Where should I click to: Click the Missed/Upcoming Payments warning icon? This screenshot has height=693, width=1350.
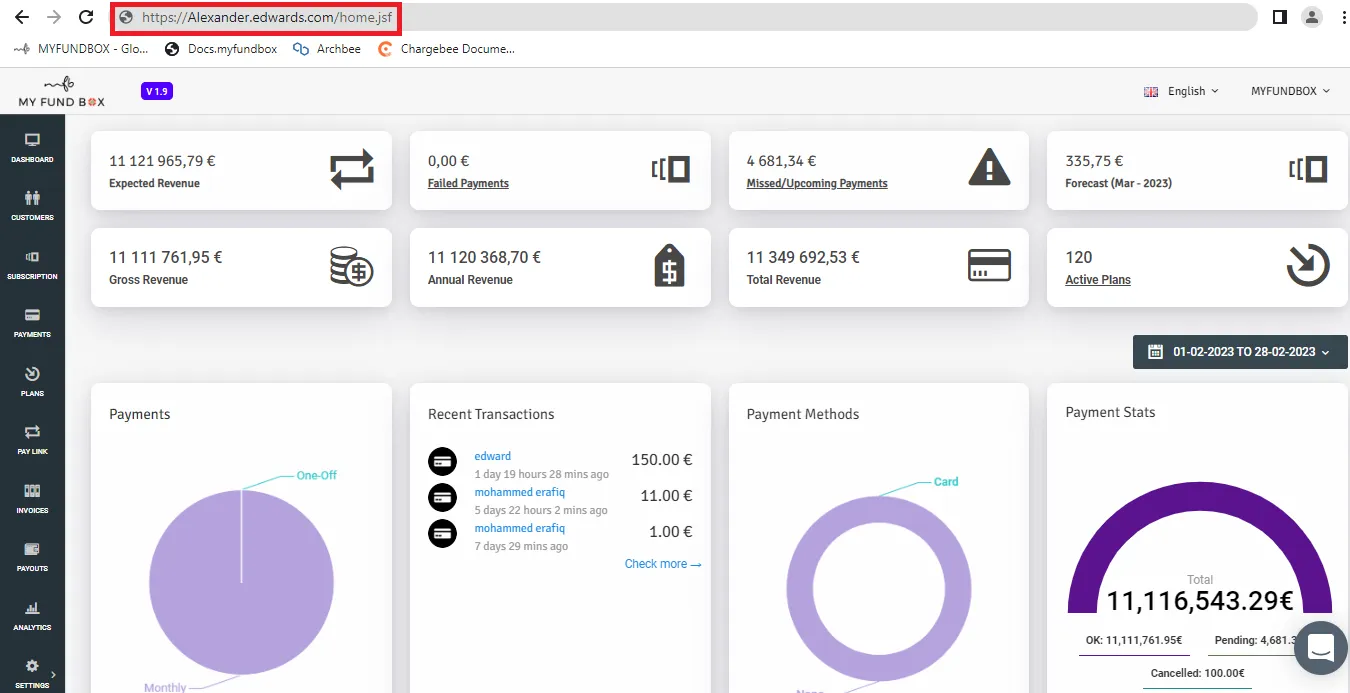(989, 167)
